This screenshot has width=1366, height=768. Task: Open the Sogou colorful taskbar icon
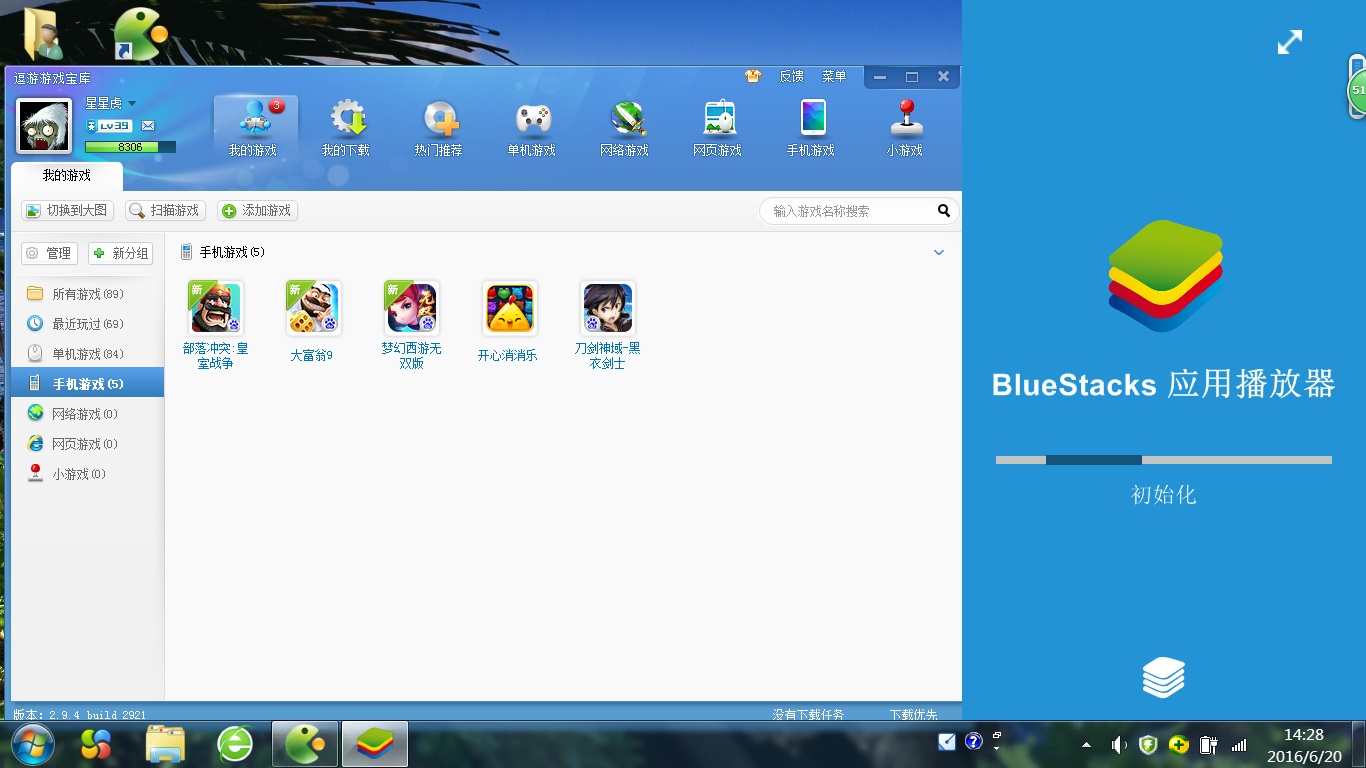96,744
